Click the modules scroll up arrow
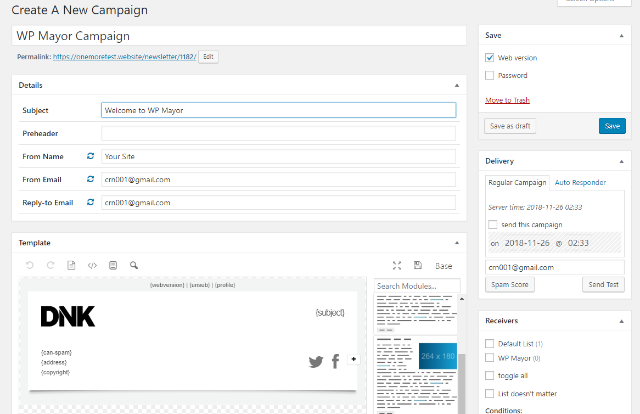This screenshot has height=414, width=640. (462, 299)
